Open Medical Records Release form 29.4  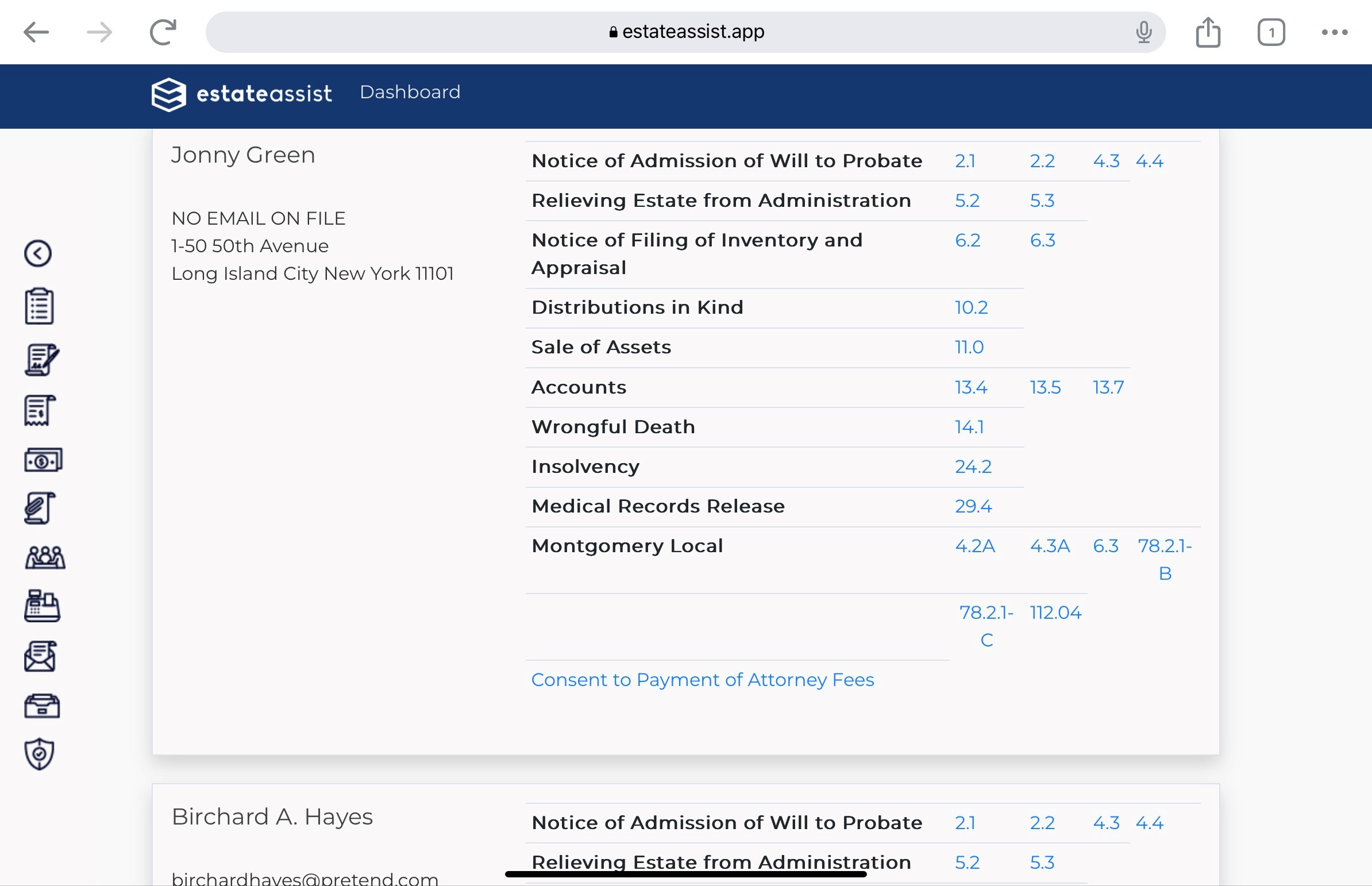pyautogui.click(x=973, y=507)
